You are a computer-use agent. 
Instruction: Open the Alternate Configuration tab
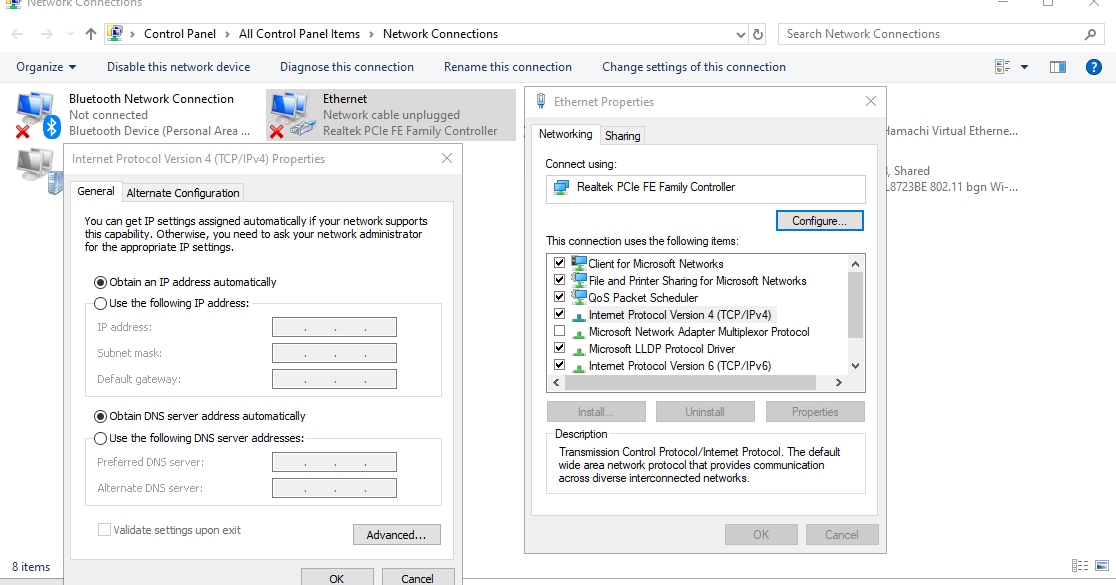tap(182, 192)
